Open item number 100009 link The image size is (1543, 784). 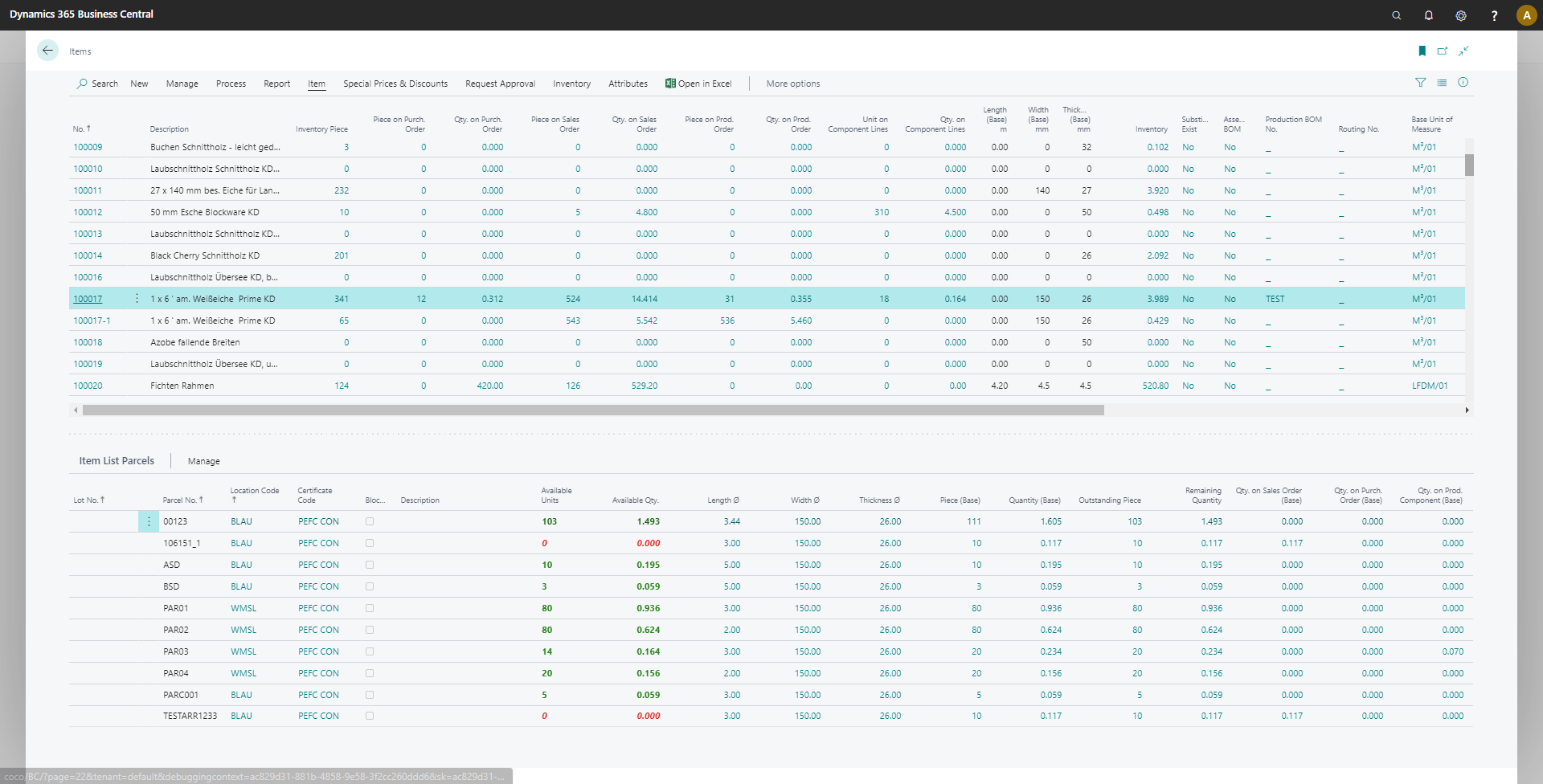click(88, 147)
